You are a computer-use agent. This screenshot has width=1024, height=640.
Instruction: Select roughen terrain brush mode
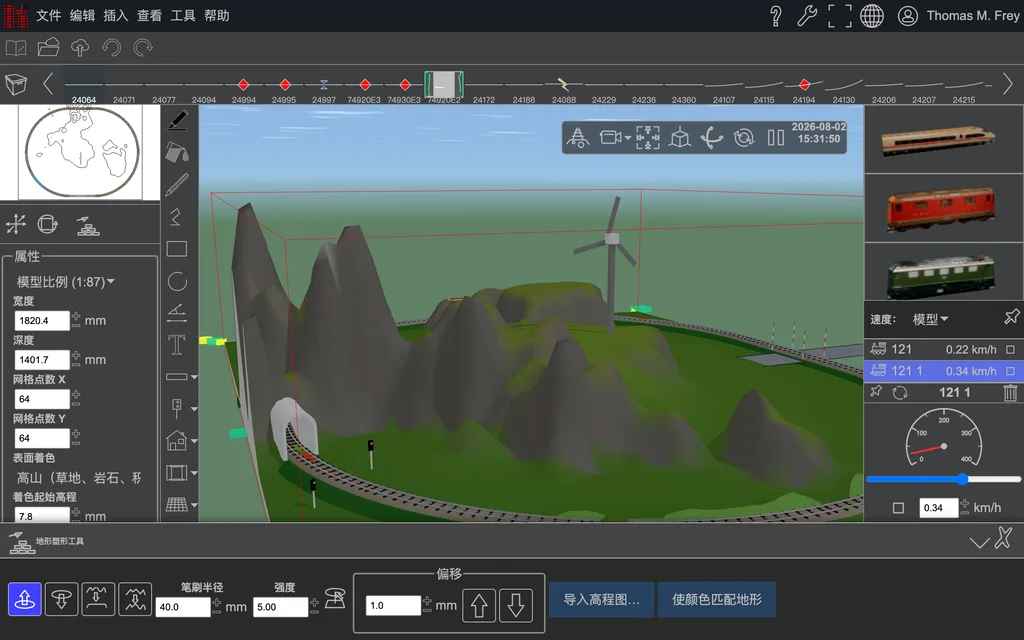pyautogui.click(x=135, y=600)
